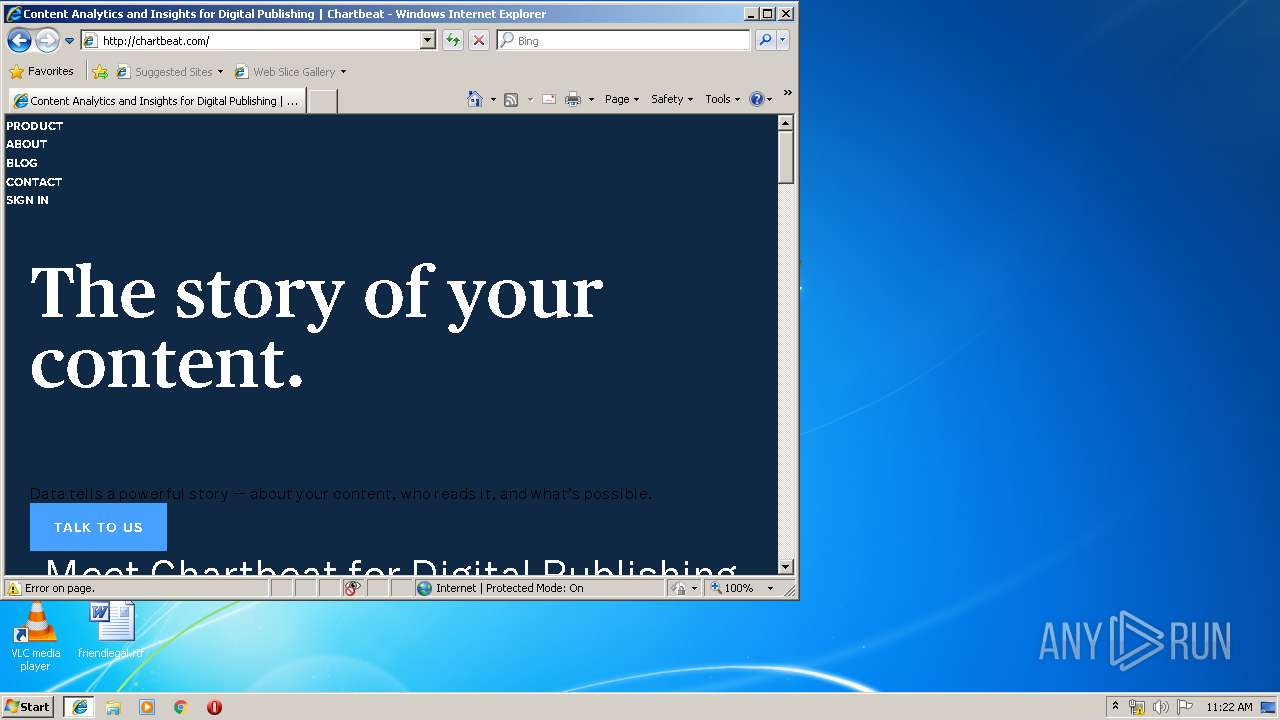Click the Print icon
1280x720 pixels.
573,99
